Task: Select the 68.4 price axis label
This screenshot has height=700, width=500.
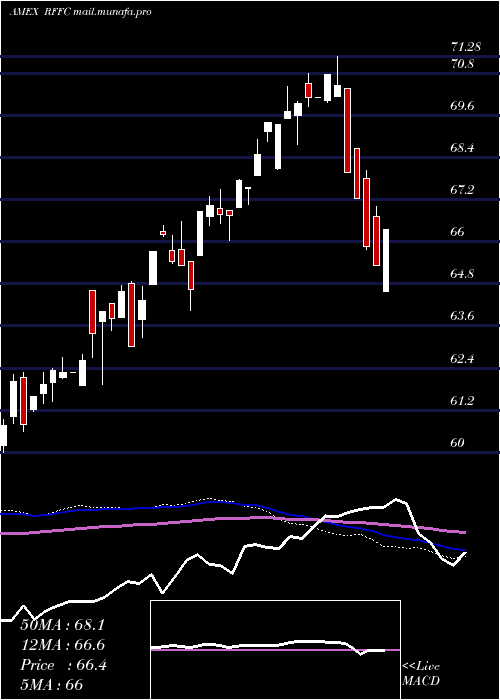Action: [x=462, y=148]
